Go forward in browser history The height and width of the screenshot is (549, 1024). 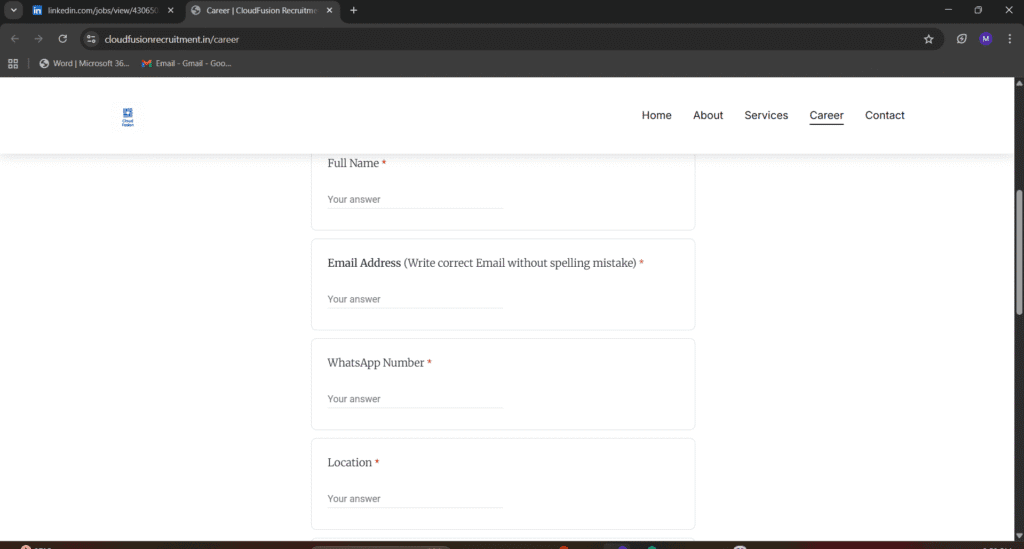tap(39, 39)
